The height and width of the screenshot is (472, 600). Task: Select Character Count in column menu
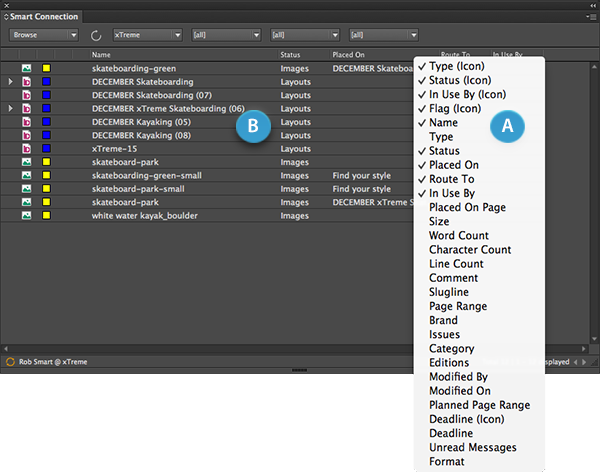[x=479, y=250]
